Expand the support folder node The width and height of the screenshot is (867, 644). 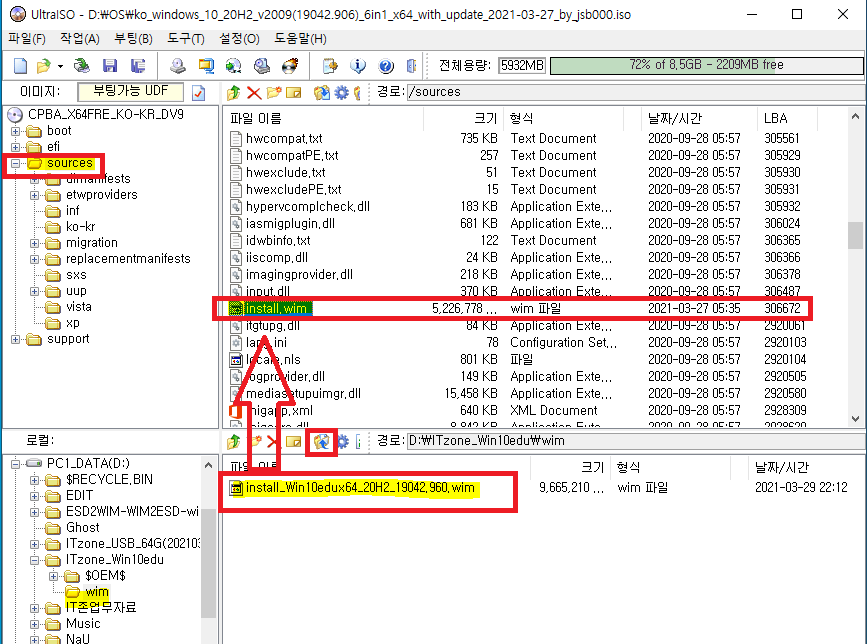pyautogui.click(x=15, y=339)
